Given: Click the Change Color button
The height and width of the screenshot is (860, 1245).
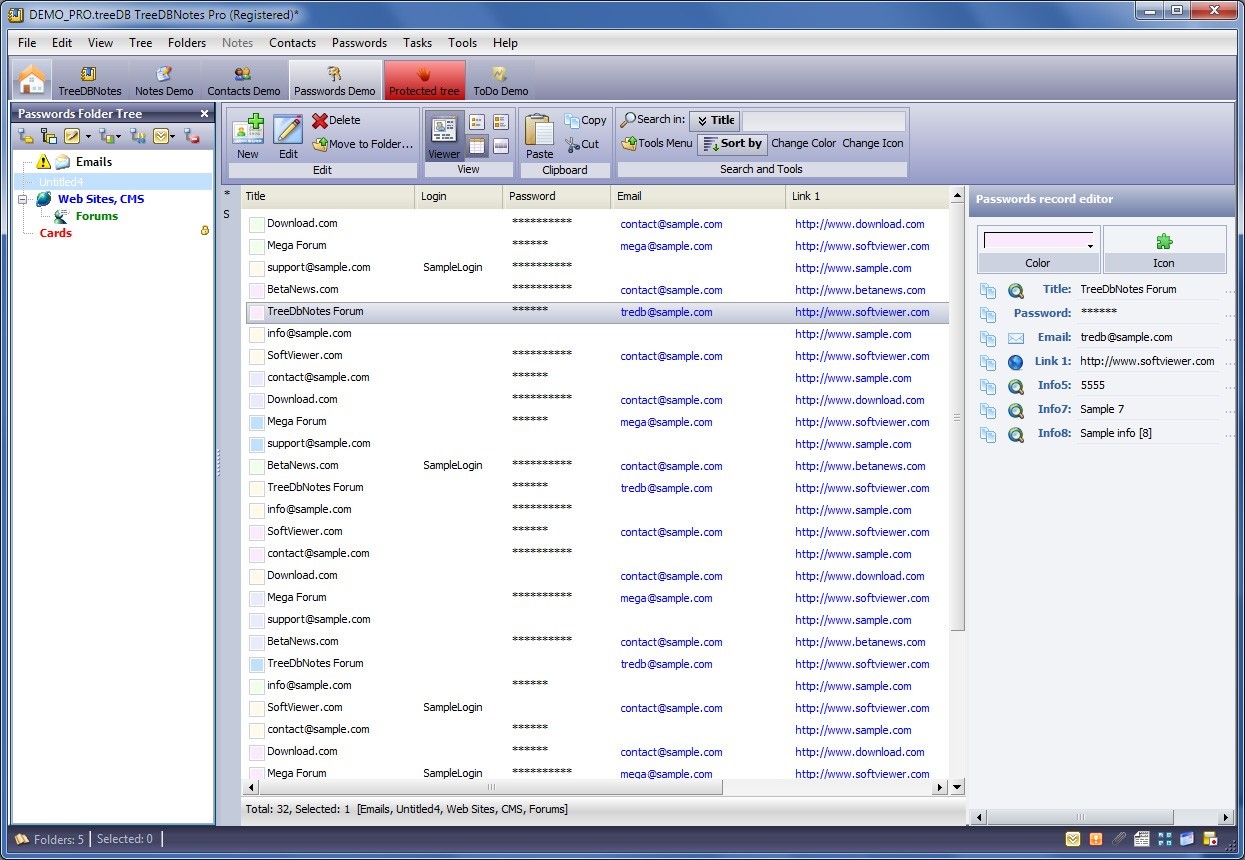Looking at the screenshot, I should click(x=803, y=144).
